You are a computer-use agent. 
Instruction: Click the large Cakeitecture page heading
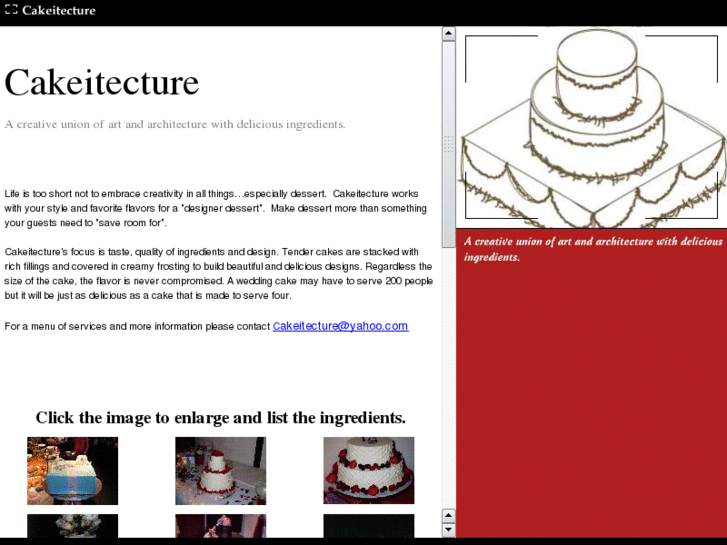[102, 83]
